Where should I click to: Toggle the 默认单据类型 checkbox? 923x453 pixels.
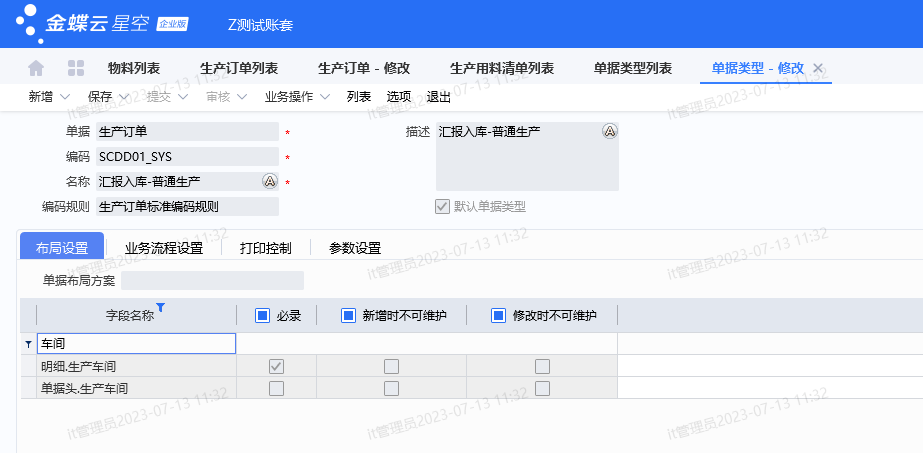click(442, 206)
